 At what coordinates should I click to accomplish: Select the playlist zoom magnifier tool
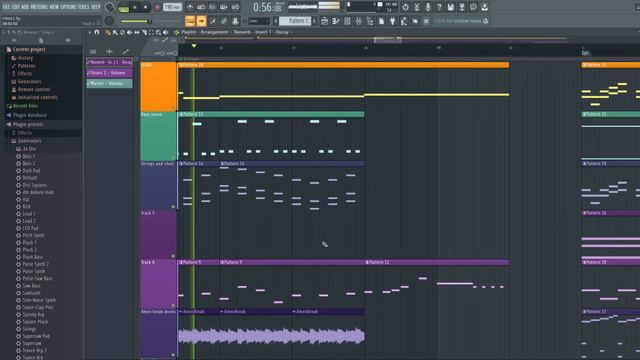pos(158,32)
